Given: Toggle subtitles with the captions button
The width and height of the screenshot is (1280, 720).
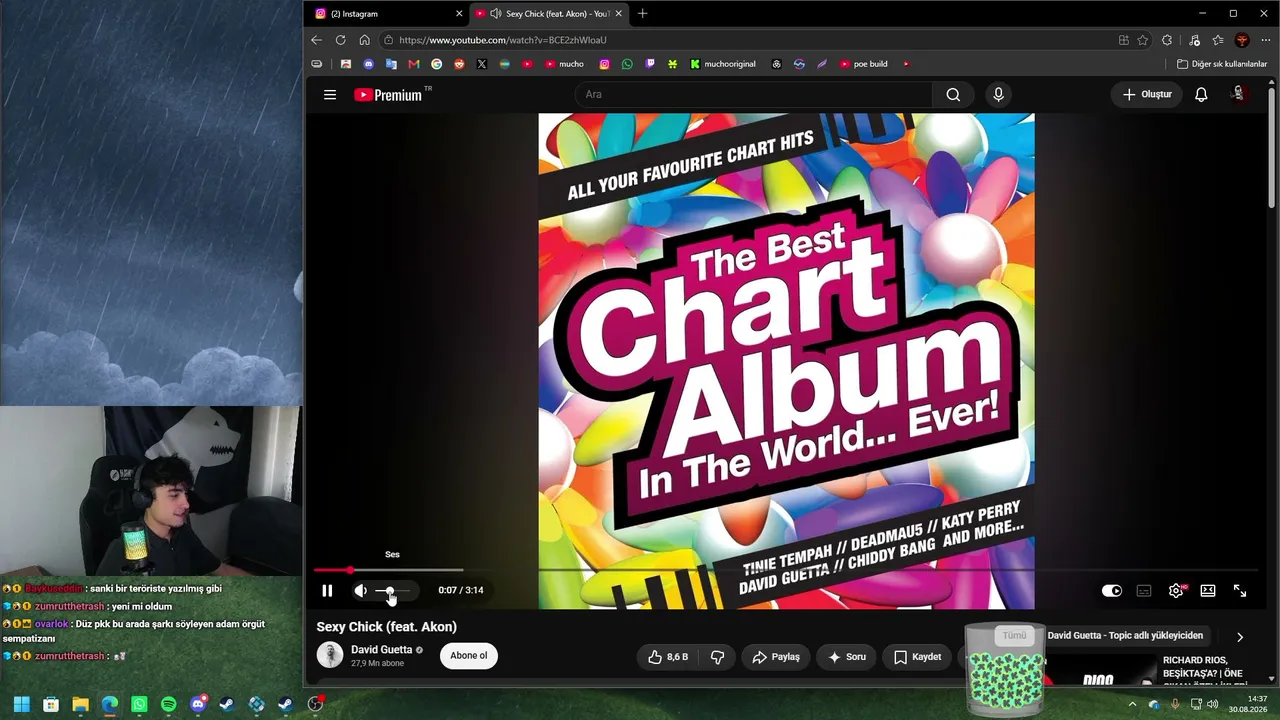Looking at the screenshot, I should coord(1144,591).
